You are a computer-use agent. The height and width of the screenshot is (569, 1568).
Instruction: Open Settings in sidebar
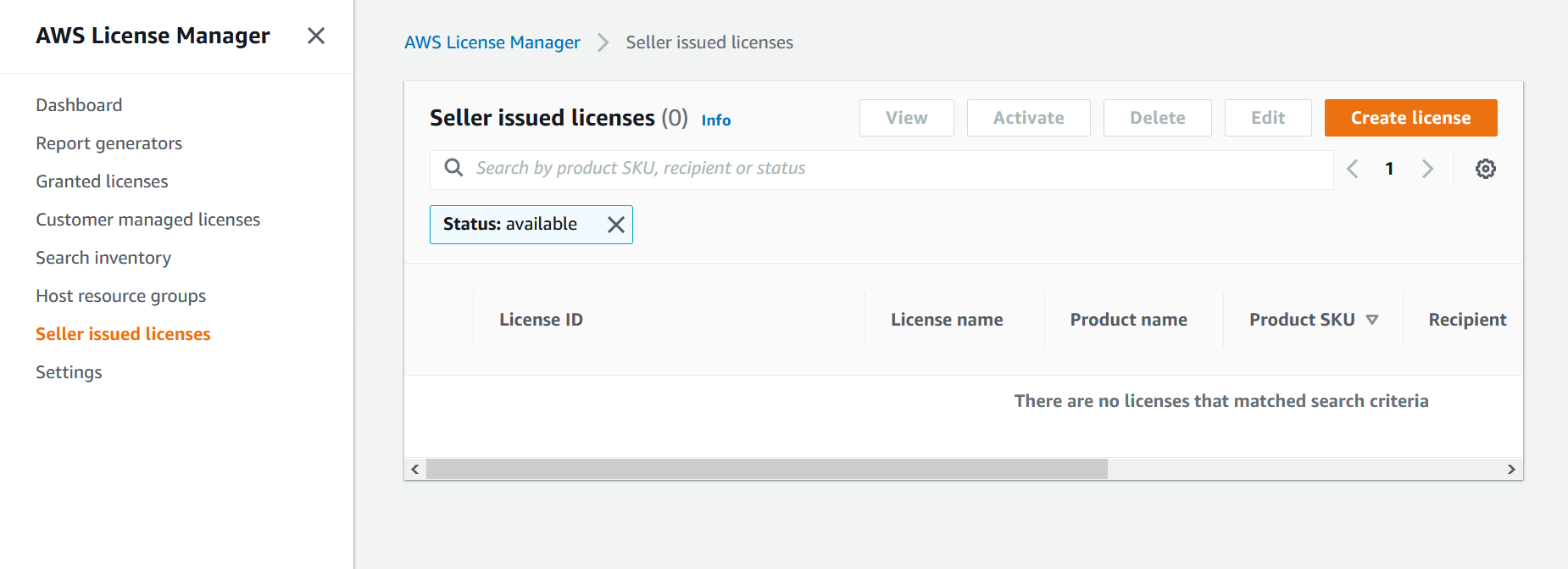point(69,372)
